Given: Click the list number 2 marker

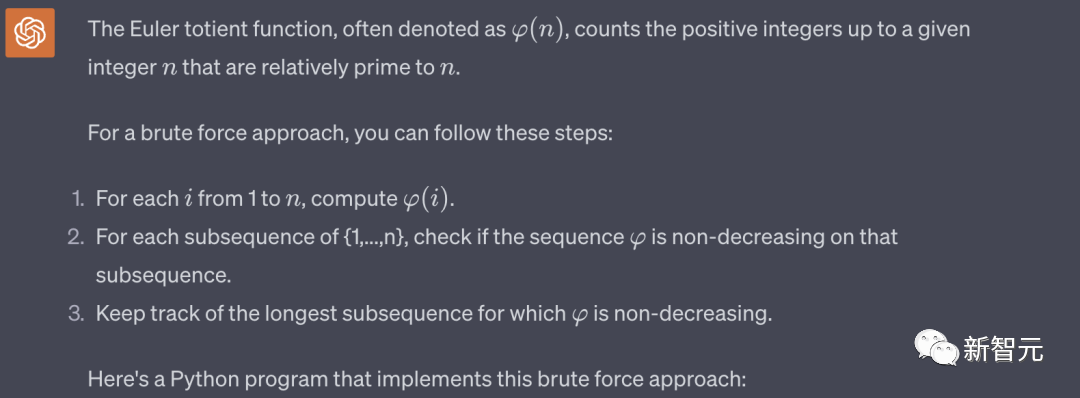Looking at the screenshot, I should pyautogui.click(x=75, y=238).
